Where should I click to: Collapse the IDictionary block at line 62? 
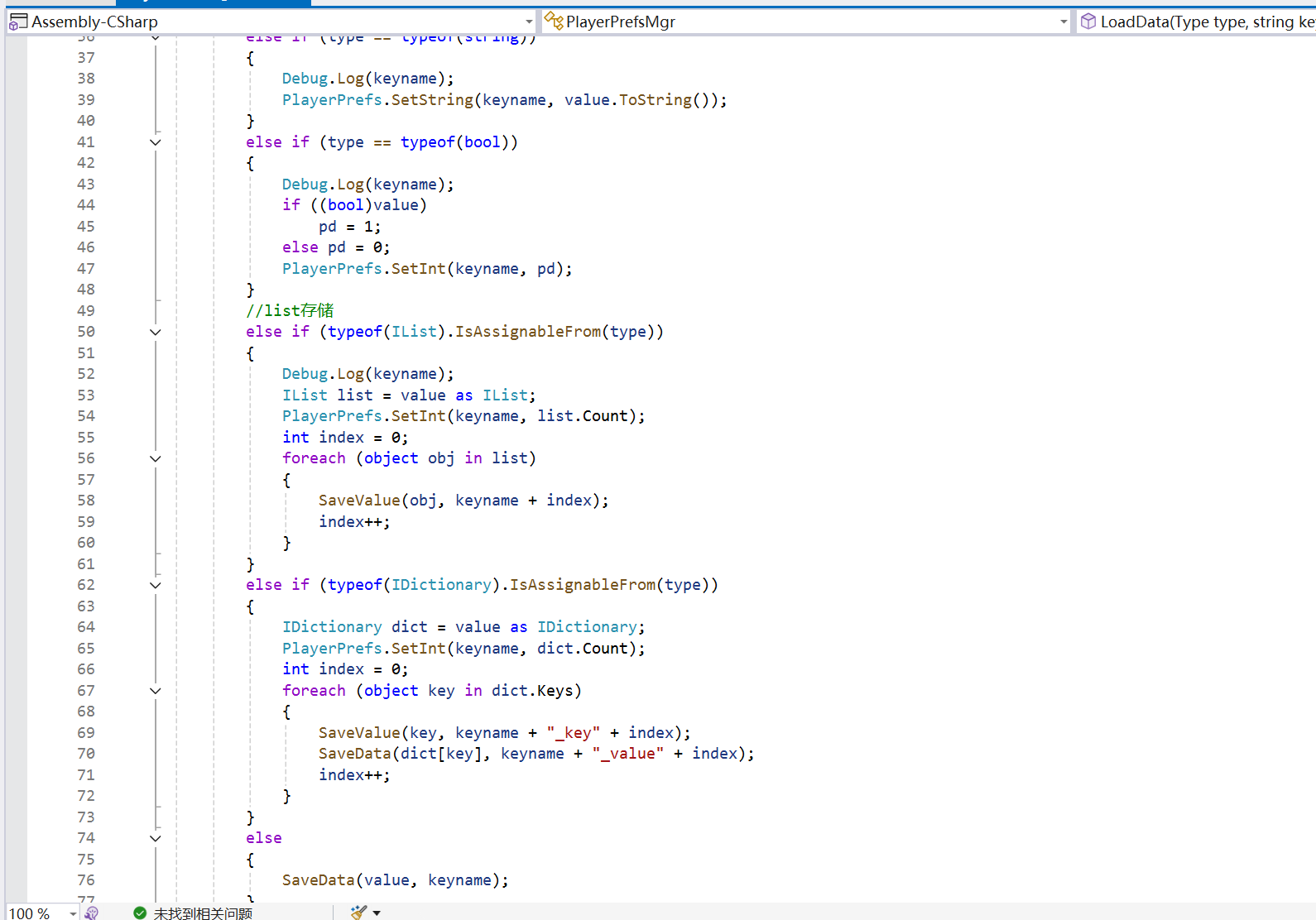155,585
